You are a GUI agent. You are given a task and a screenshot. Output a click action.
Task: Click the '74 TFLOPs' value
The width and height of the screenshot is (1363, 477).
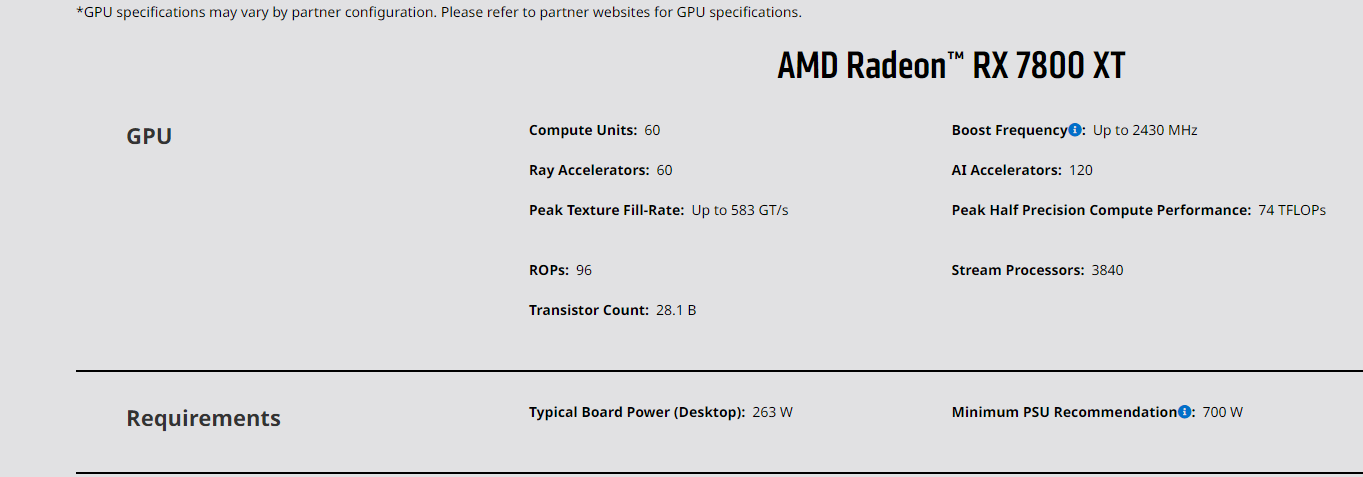point(1292,210)
